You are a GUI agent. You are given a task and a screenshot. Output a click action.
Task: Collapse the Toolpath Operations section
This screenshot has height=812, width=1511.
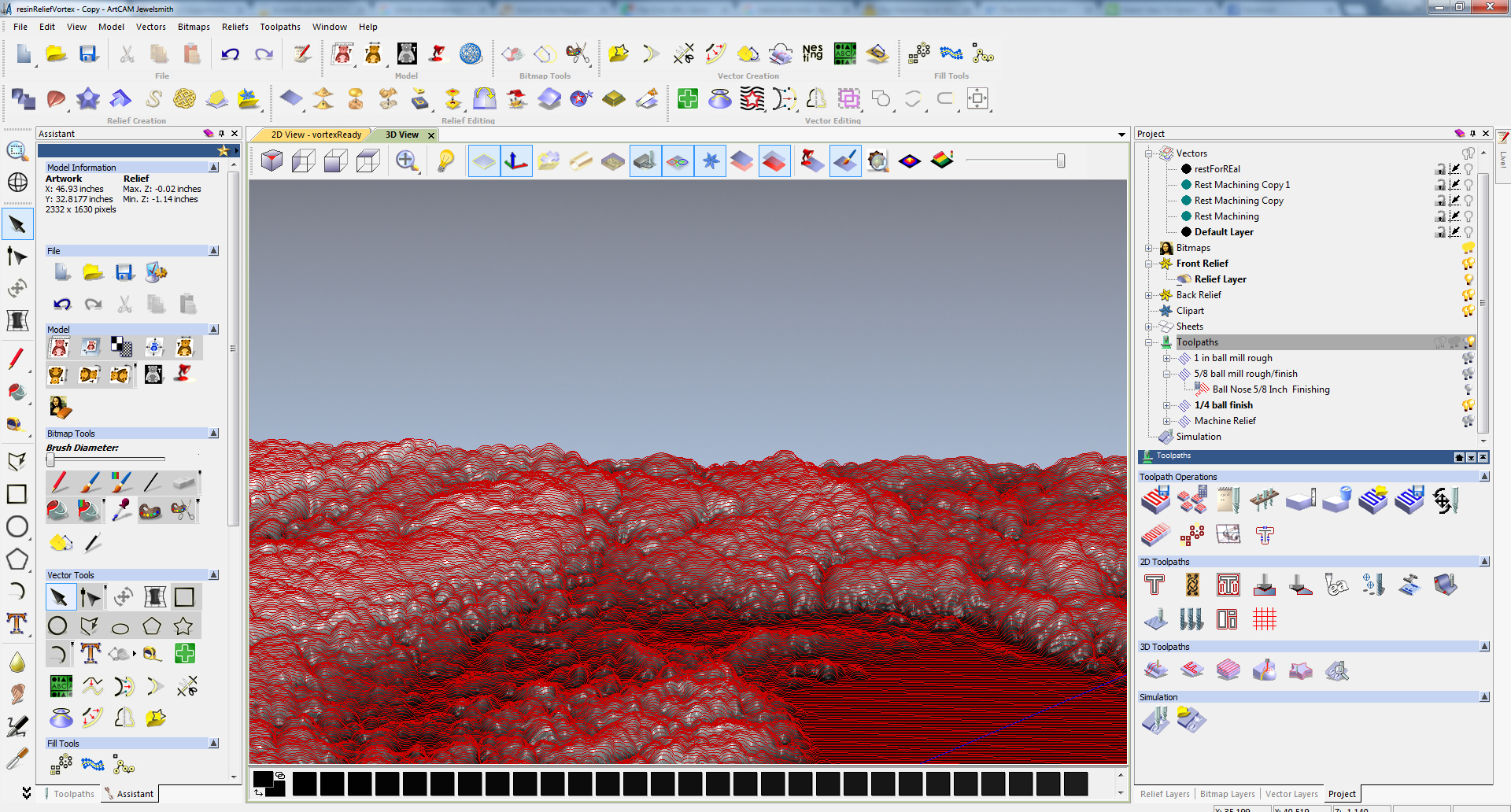[1484, 477]
